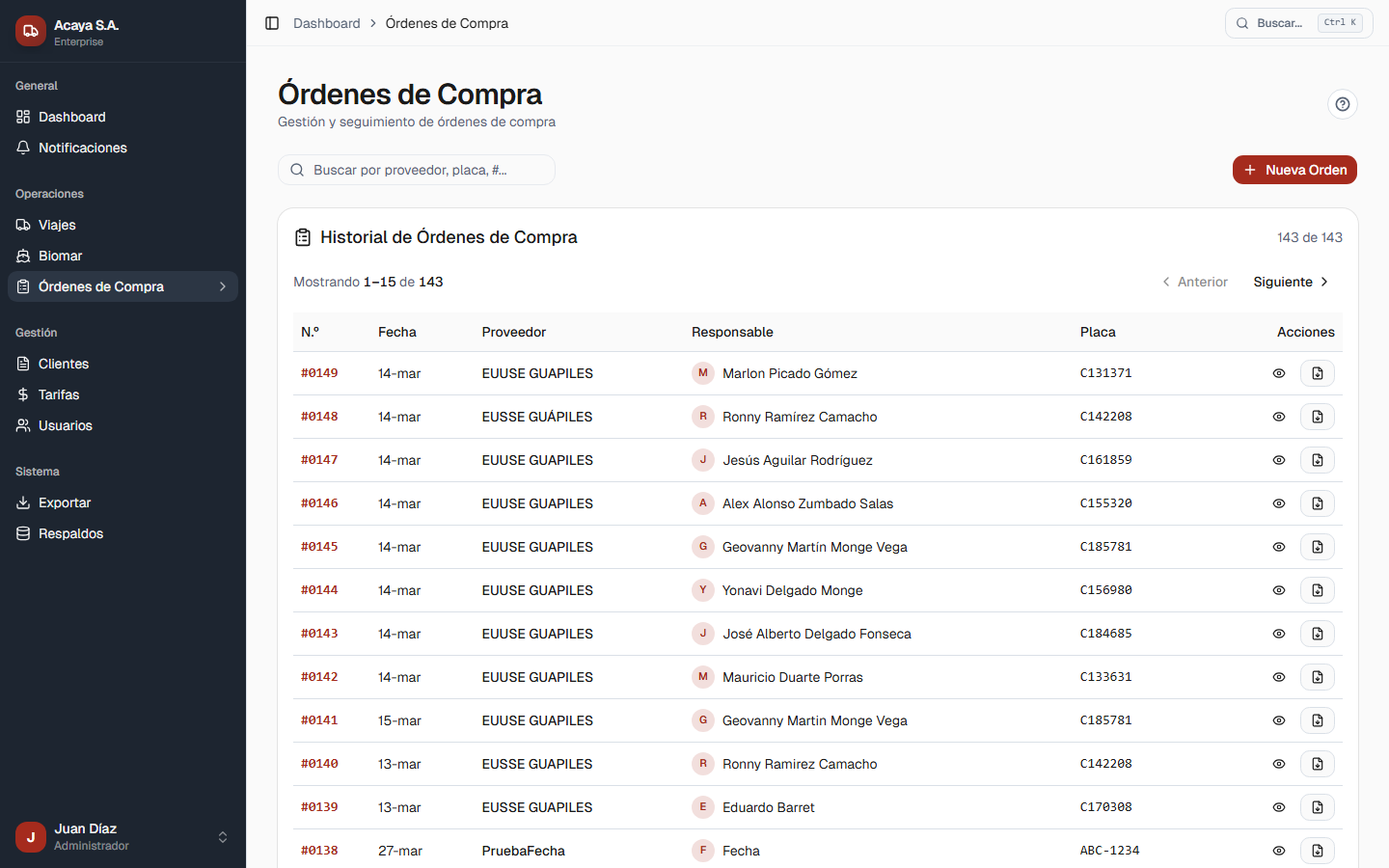
Task: Click Dashboard breadcrumb link
Action: tap(326, 23)
